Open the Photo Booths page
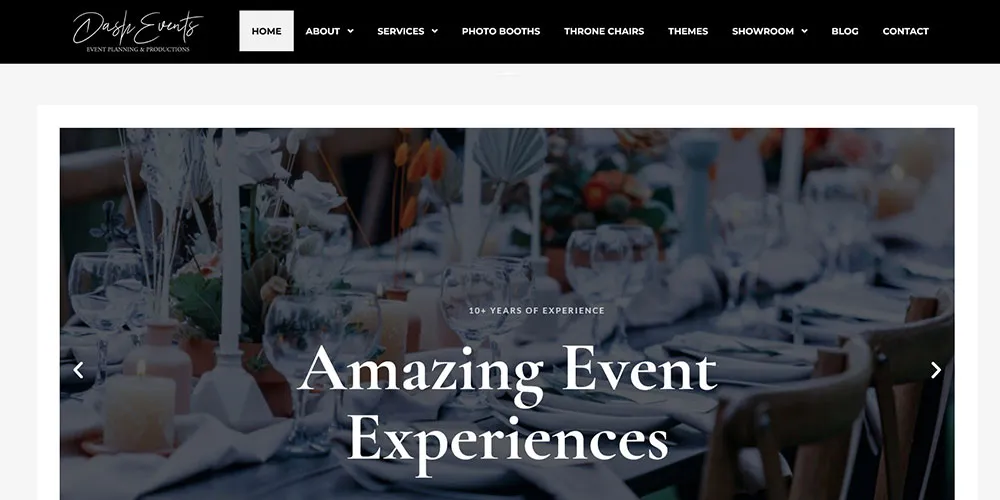This screenshot has width=1000, height=500. coord(501,31)
